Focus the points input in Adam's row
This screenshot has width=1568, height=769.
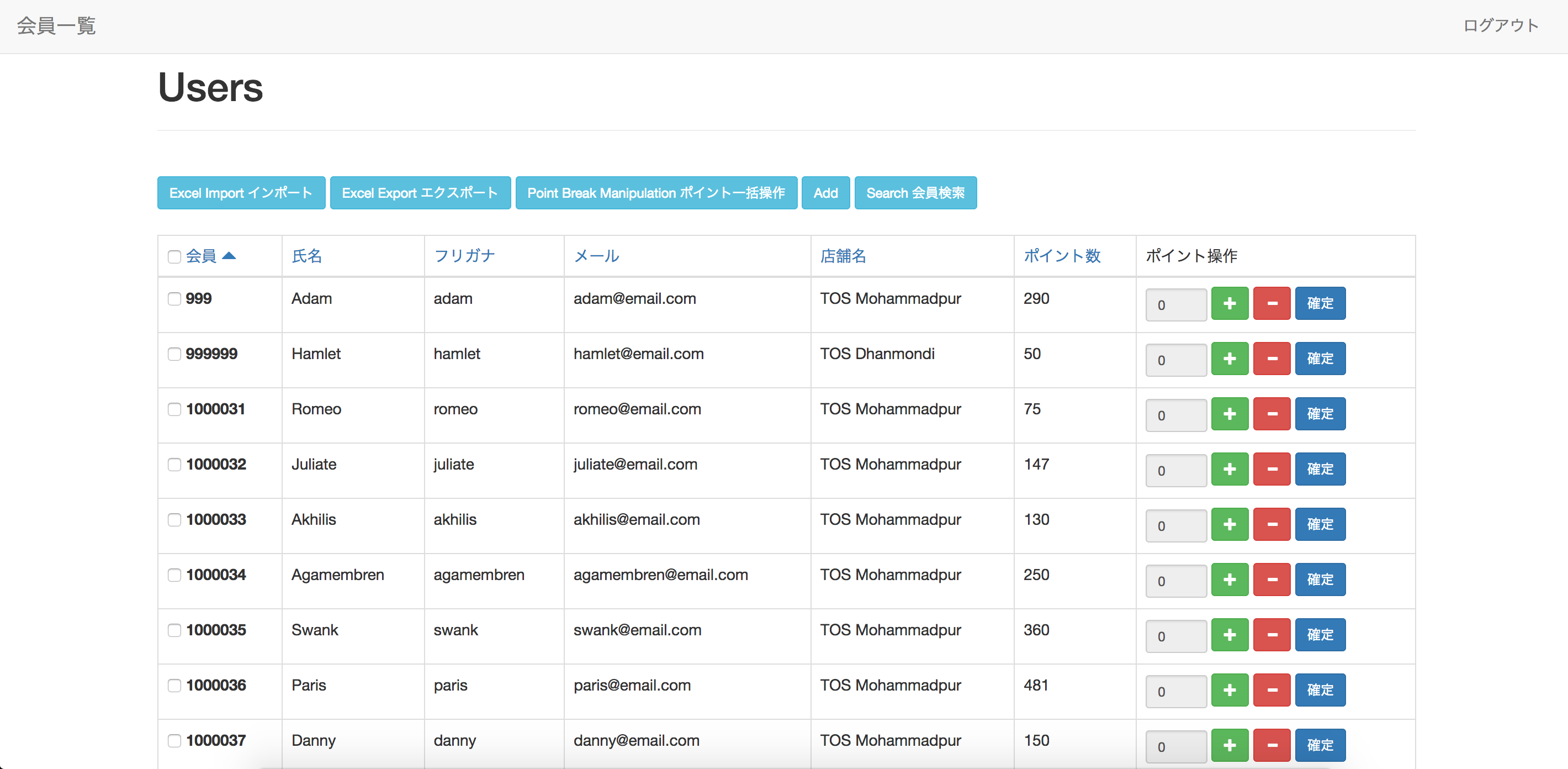pyautogui.click(x=1176, y=304)
